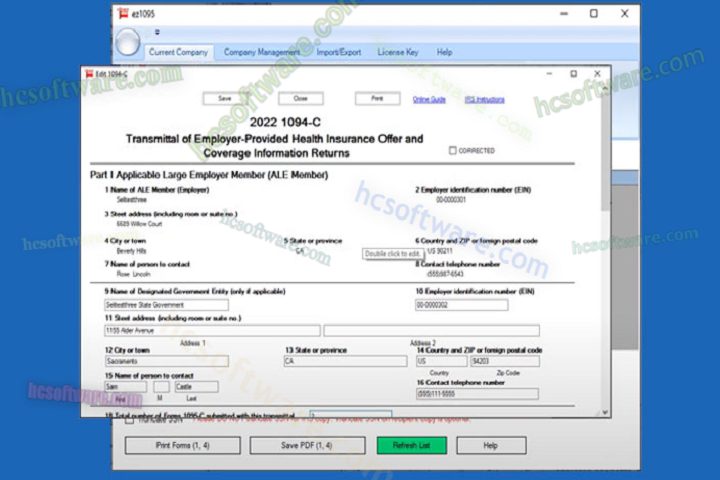
Task: Minimize the ez1095 main window
Action: pos(564,14)
